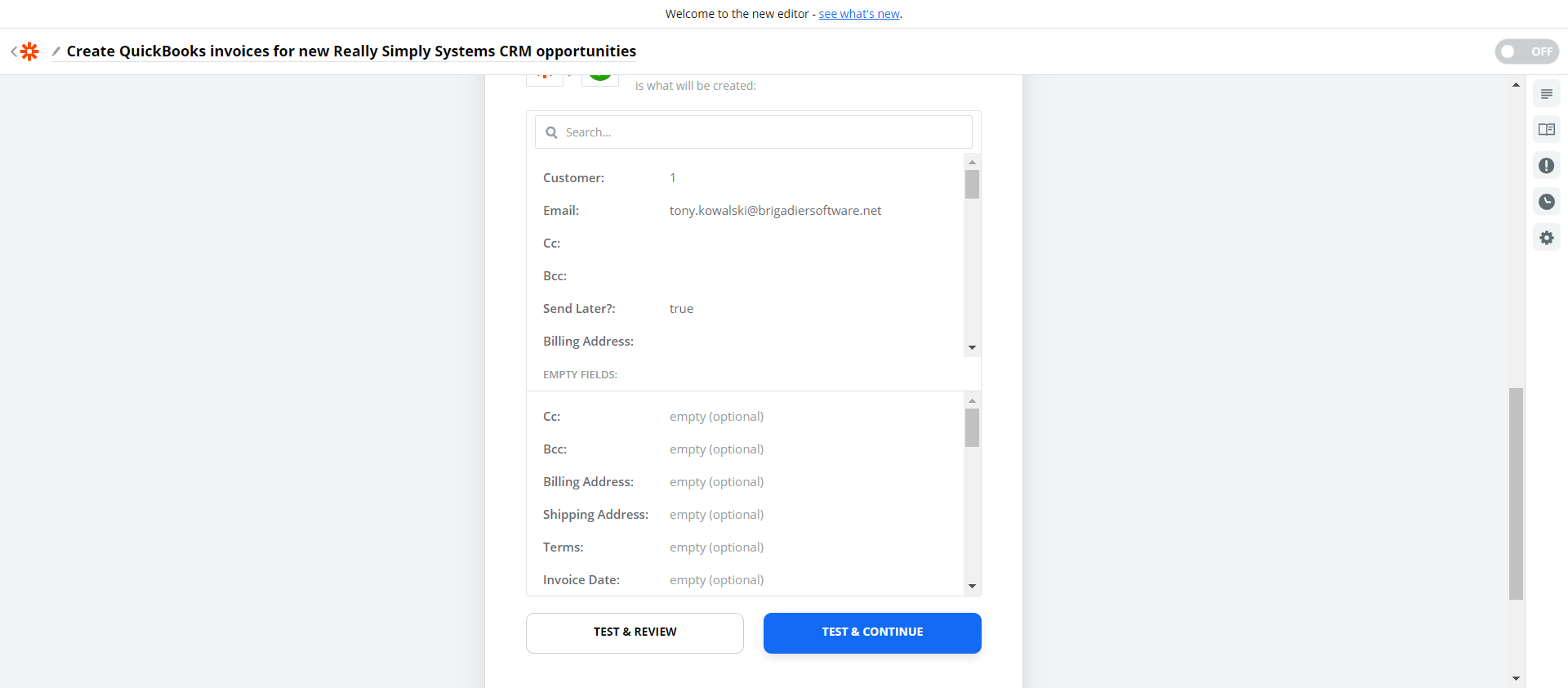This screenshot has height=688, width=1568.
Task: Click the down arrow of the upper fields list scrollbar
Action: pyautogui.click(x=972, y=348)
